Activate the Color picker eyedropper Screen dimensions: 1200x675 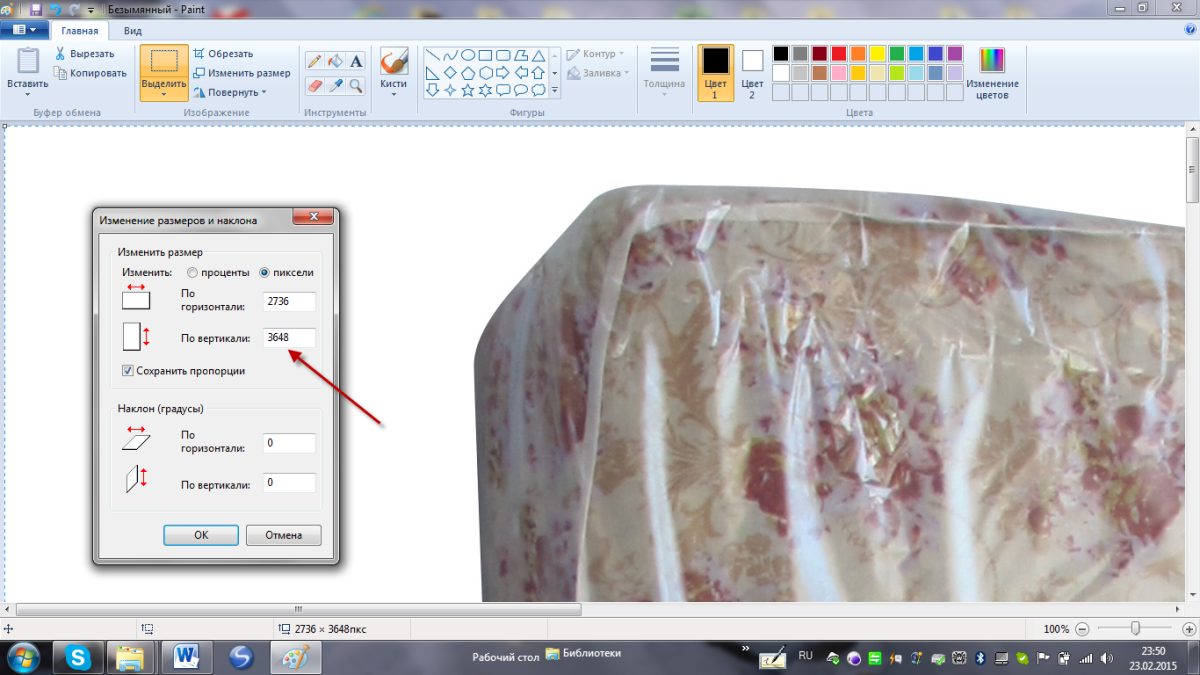(335, 86)
